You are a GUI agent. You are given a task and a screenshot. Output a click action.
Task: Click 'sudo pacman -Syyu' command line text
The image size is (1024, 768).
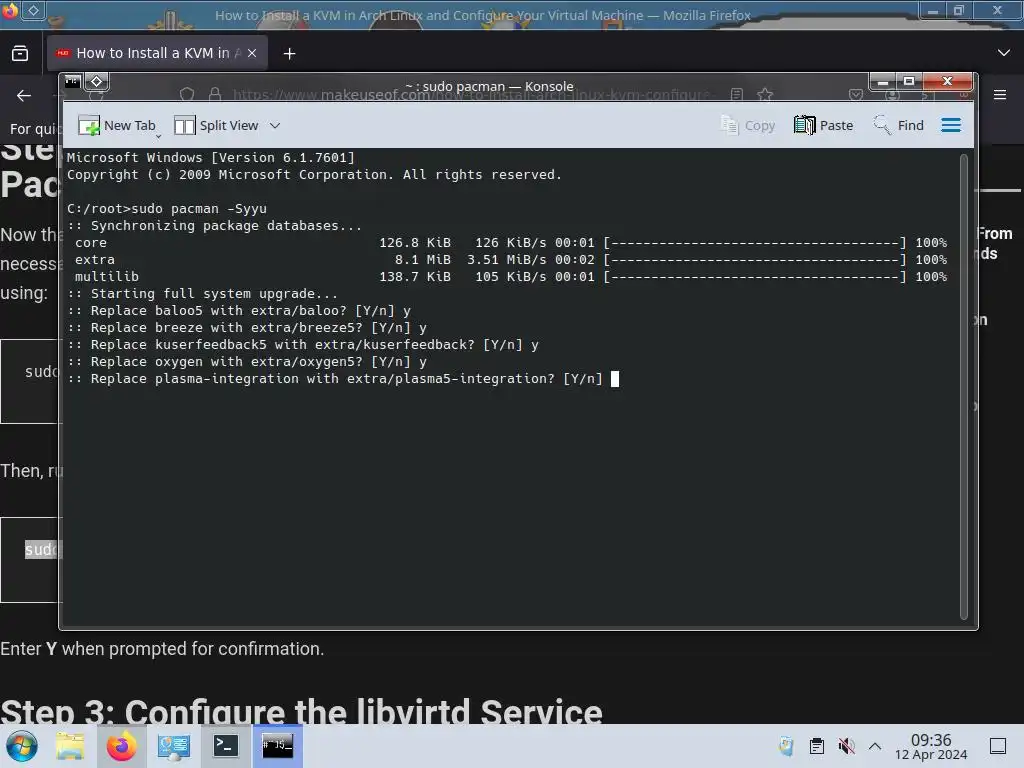tap(199, 209)
